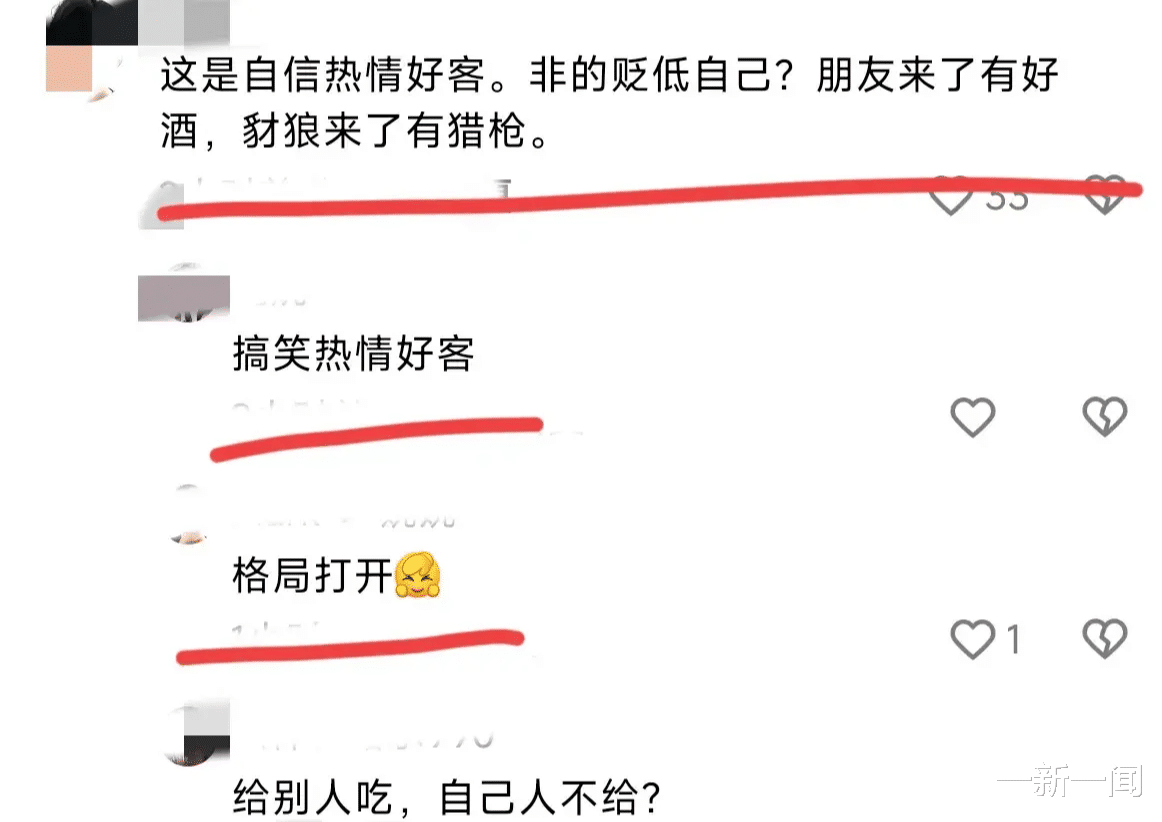The image size is (1162, 822).
Task: Tap the like count '1' beside '格局打开'
Action: pyautogui.click(x=1014, y=639)
